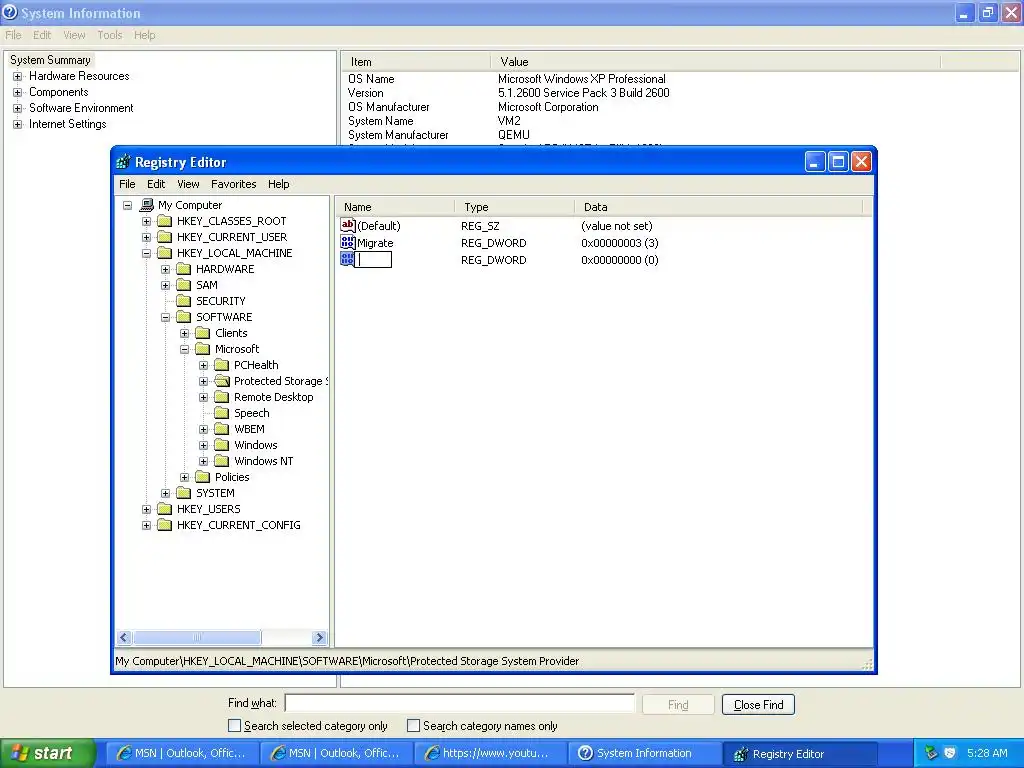
Task: Collapse the HKEY_LOCAL_MACHINE node
Action: (x=146, y=253)
